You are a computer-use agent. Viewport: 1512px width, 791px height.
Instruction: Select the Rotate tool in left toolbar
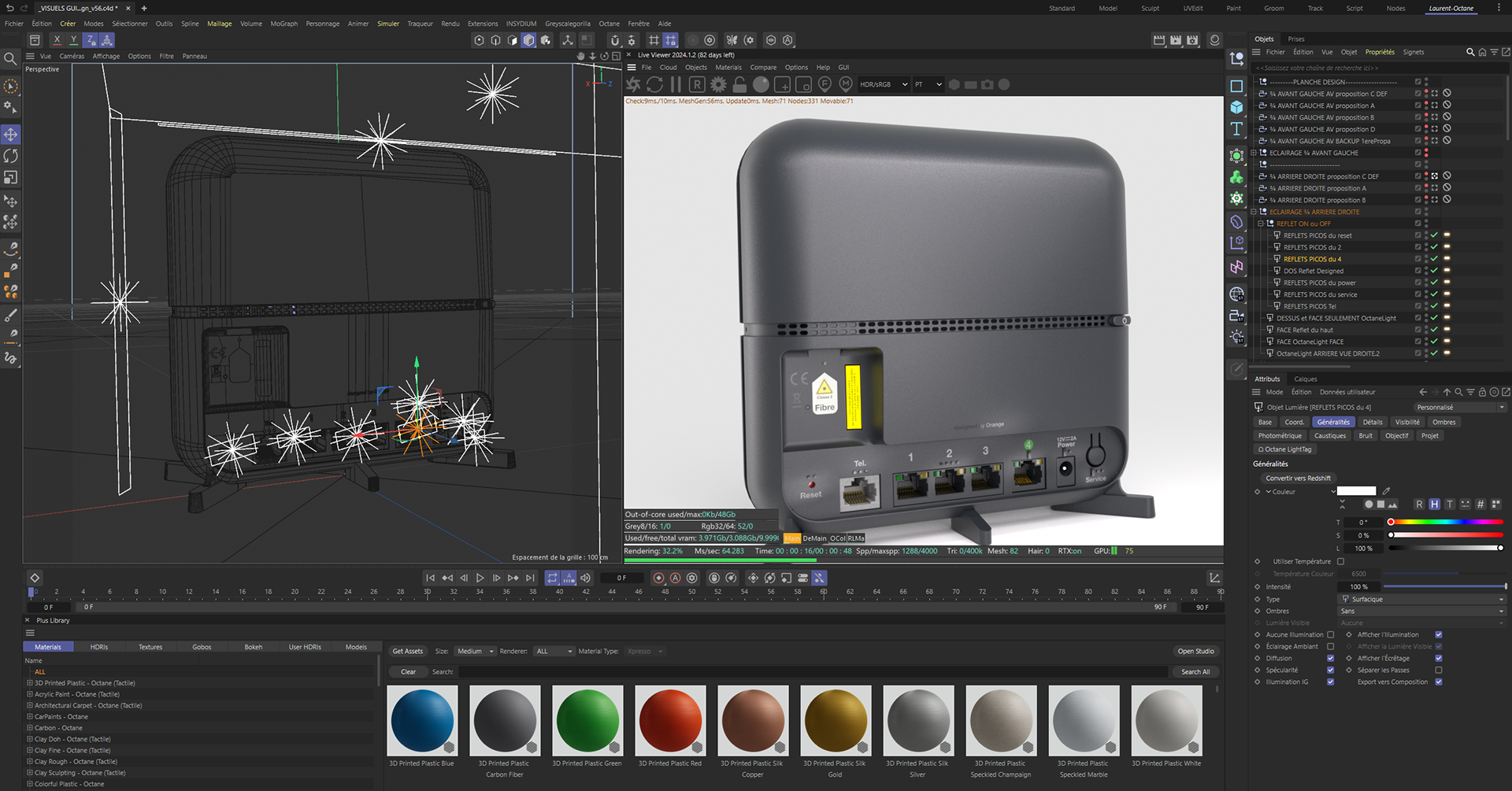11,156
